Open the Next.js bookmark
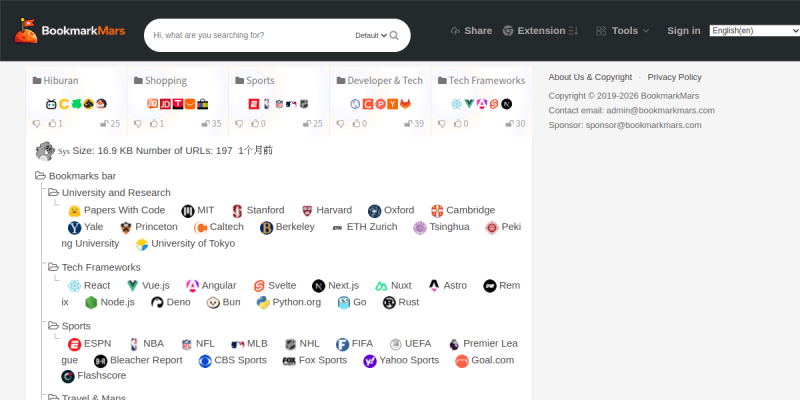Image resolution: width=800 pixels, height=400 pixels. [336, 286]
